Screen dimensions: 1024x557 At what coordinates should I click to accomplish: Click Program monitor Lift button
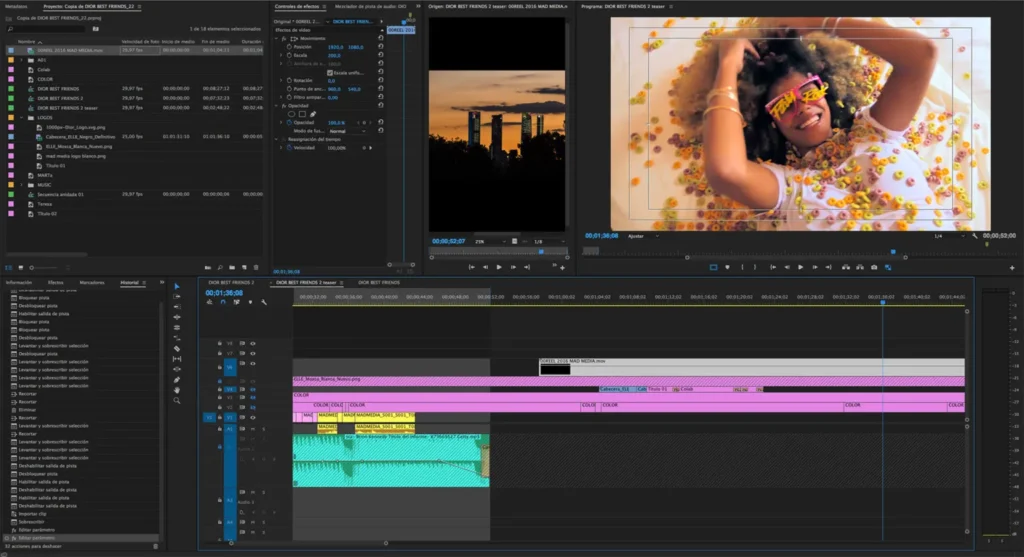tap(846, 267)
